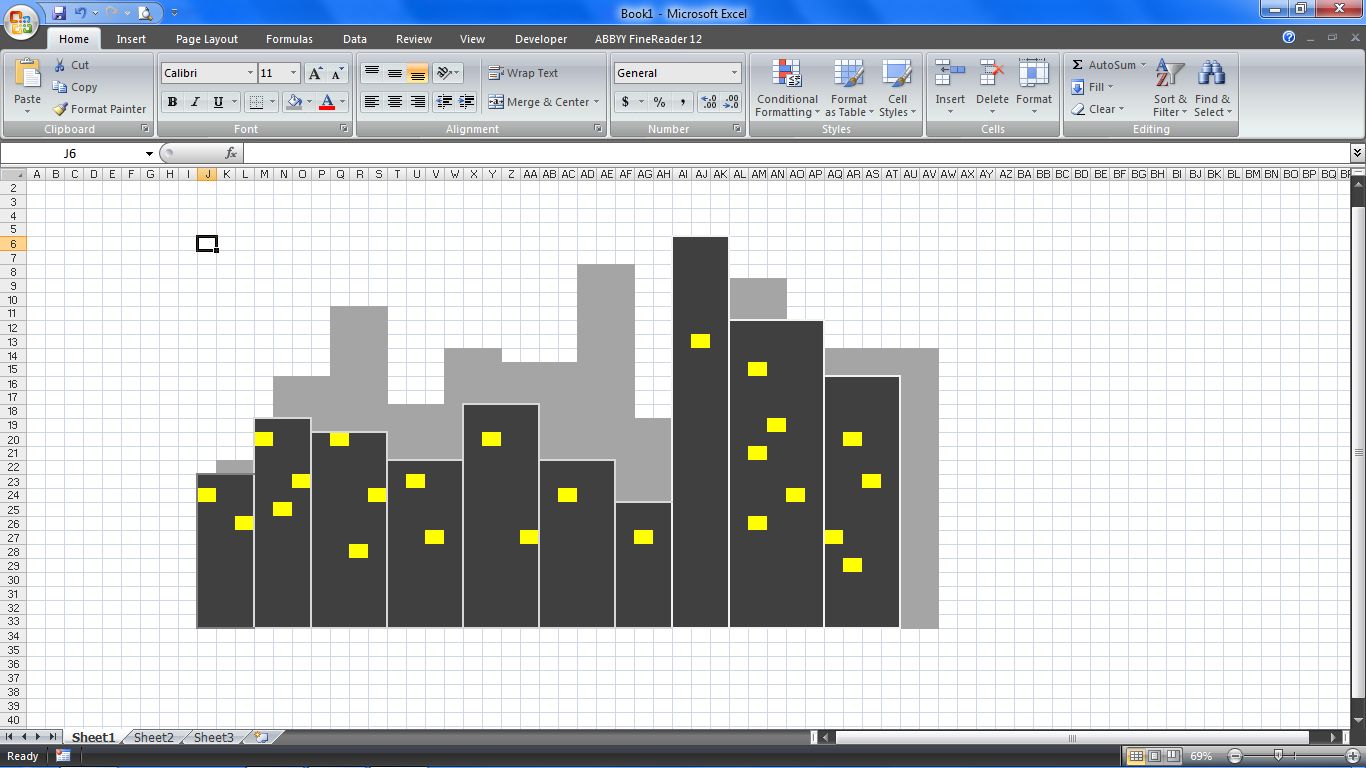The width and height of the screenshot is (1366, 768).
Task: Open the Sort & Filter menu
Action: click(1170, 88)
